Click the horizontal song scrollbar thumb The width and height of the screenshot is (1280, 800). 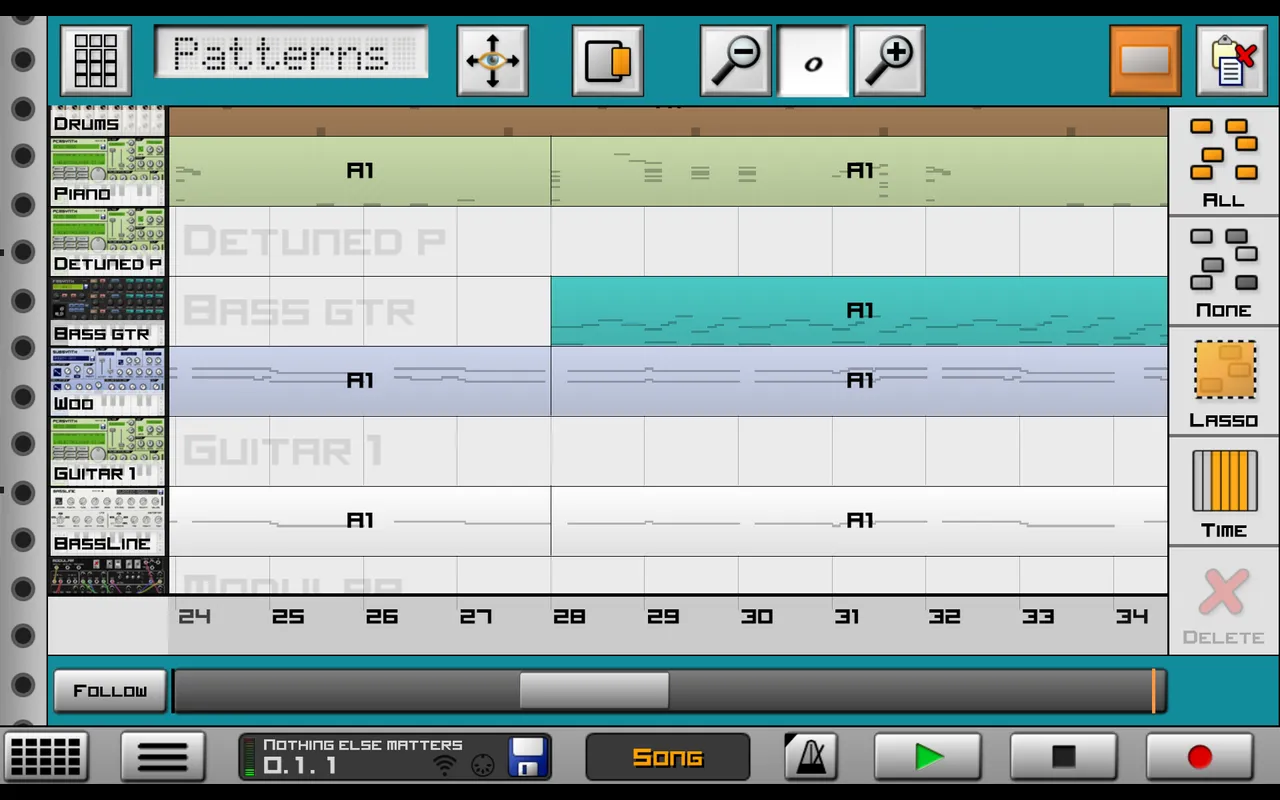coord(594,691)
